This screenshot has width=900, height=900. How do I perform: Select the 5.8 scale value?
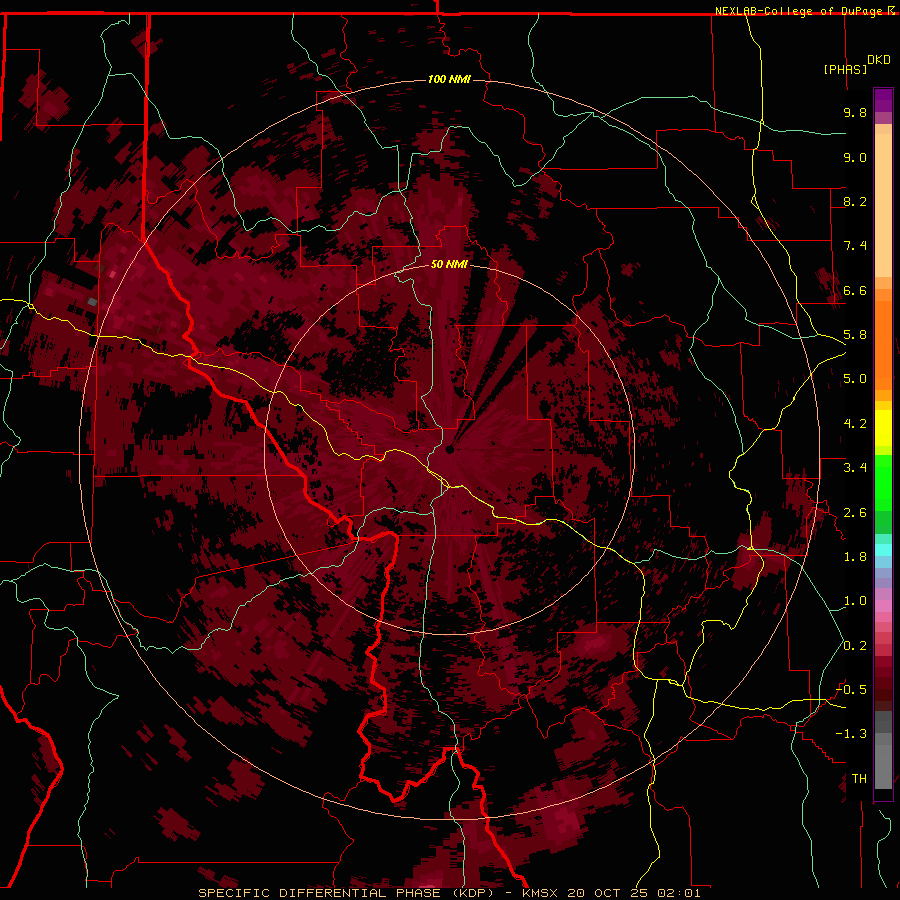(855, 335)
